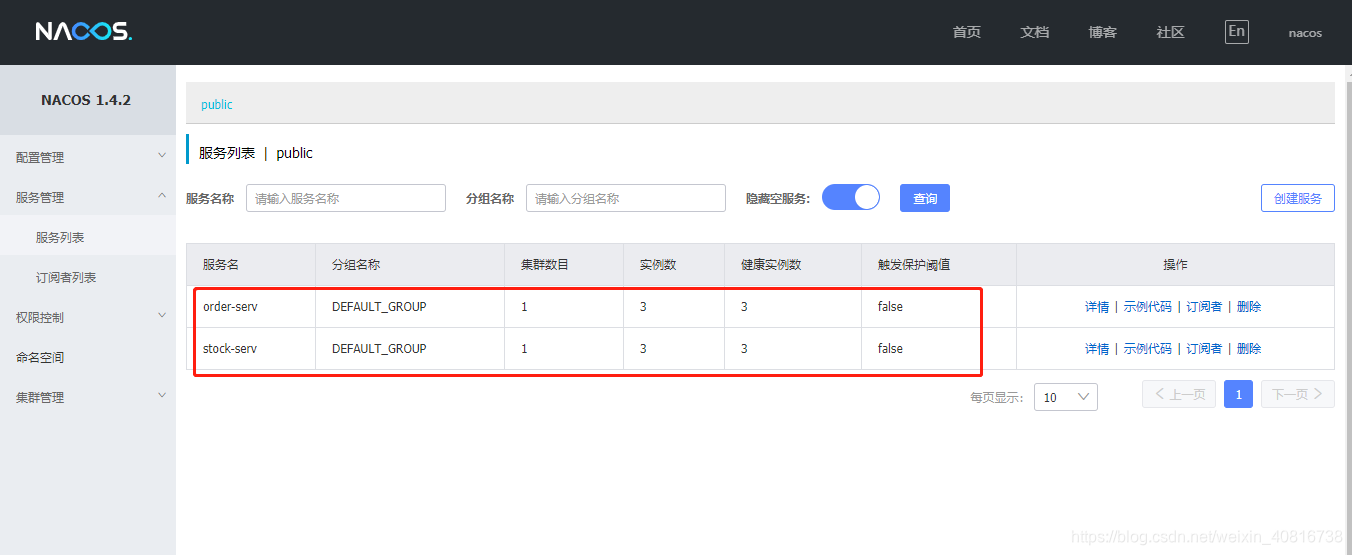
Task: Open the 每页显示 page size dropdown
Action: point(1066,397)
